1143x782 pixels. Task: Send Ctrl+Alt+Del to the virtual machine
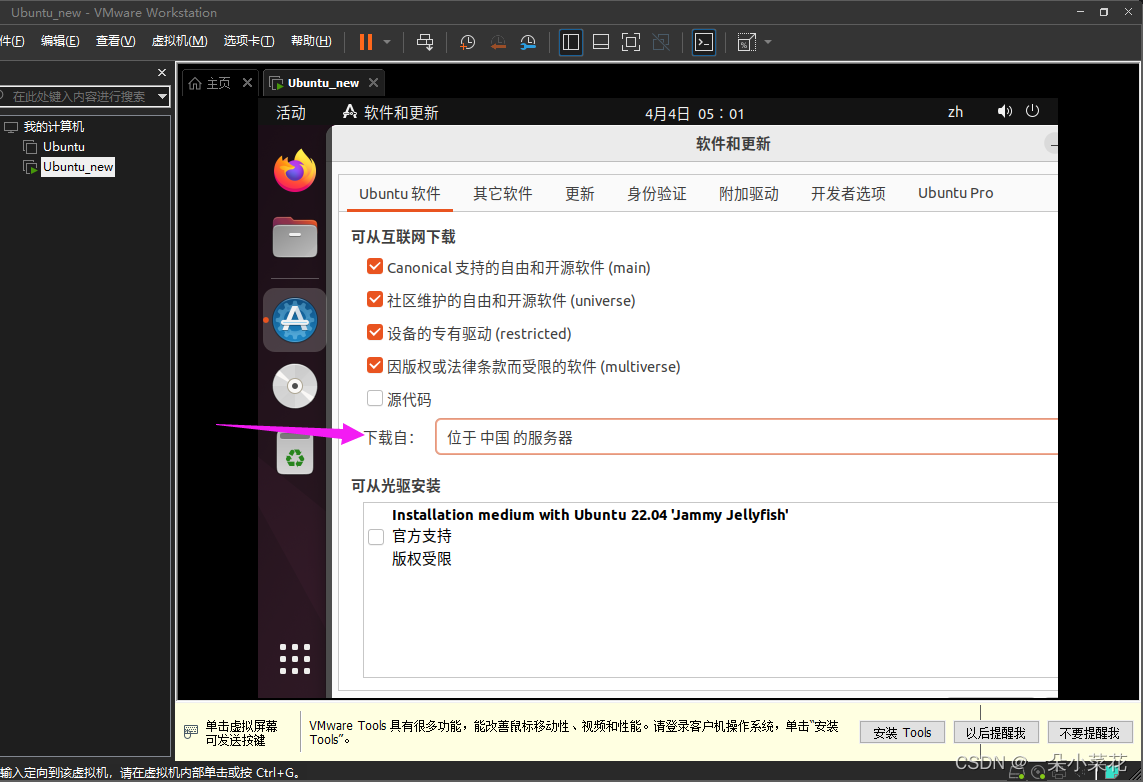[x=425, y=42]
